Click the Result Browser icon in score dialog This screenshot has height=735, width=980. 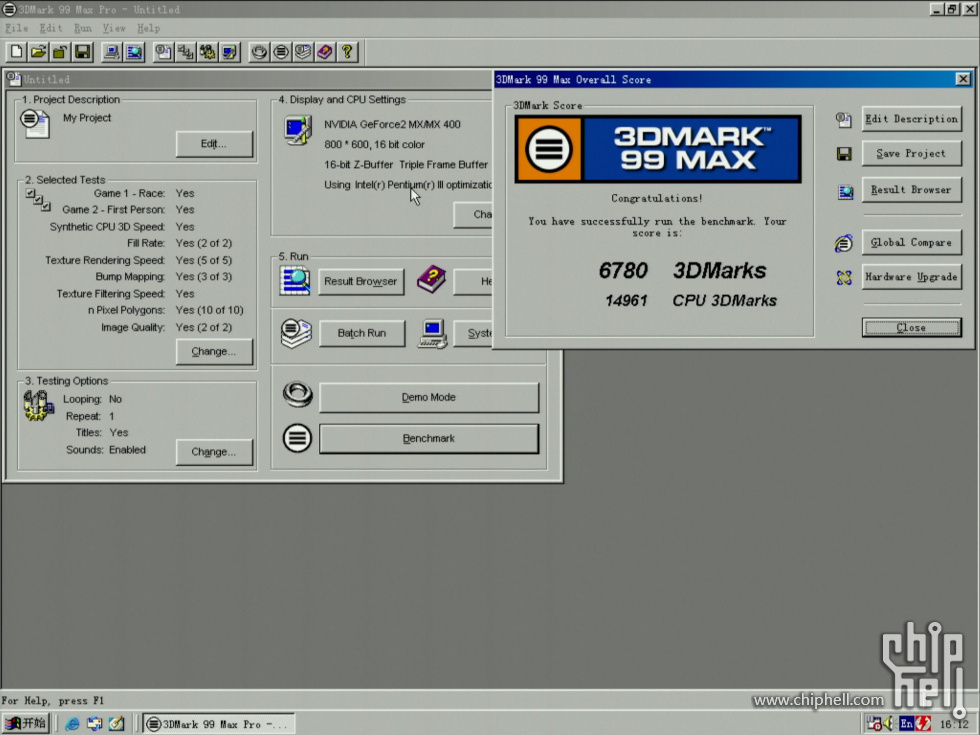845,192
